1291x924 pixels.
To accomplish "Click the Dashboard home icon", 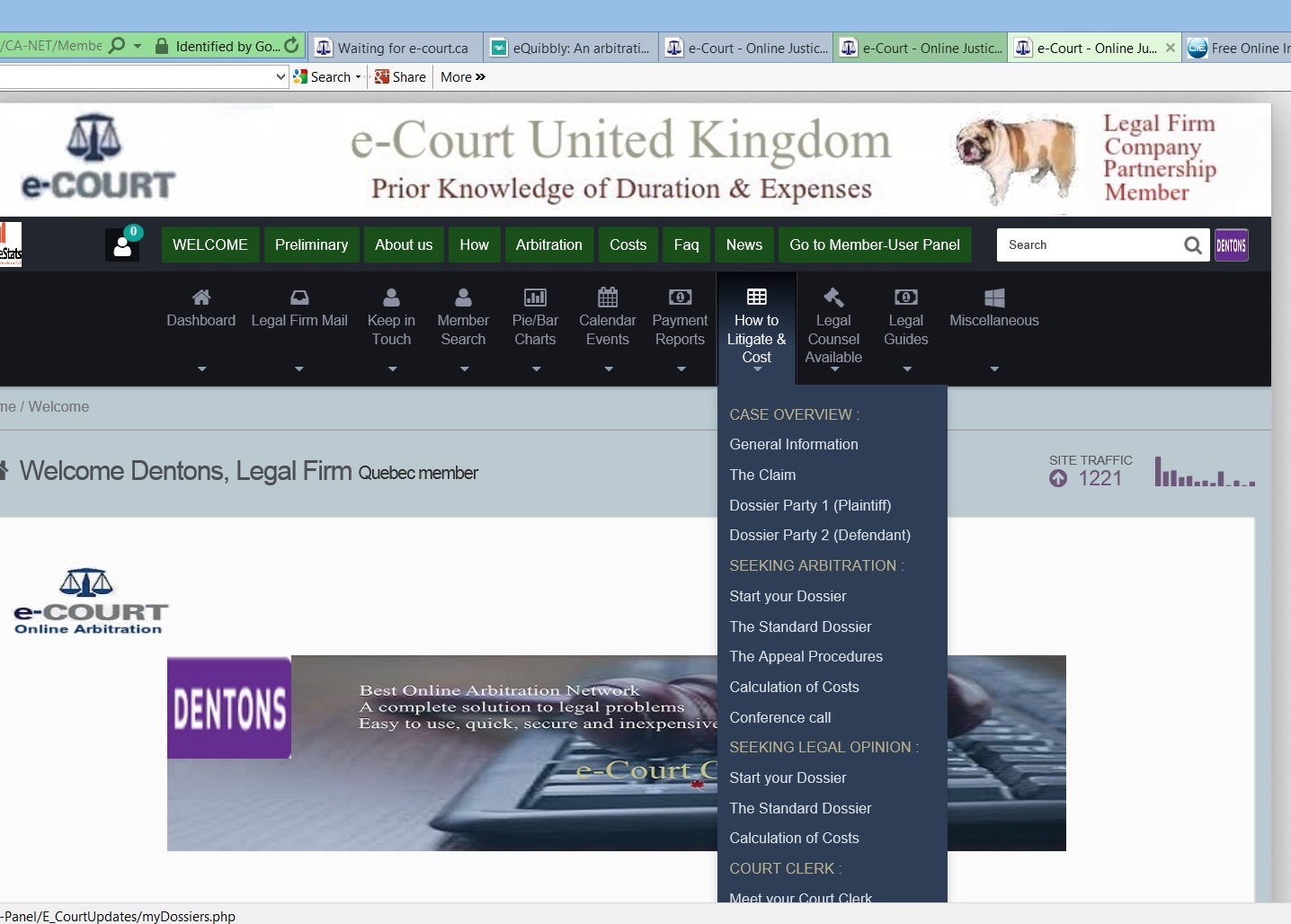I will click(x=201, y=298).
